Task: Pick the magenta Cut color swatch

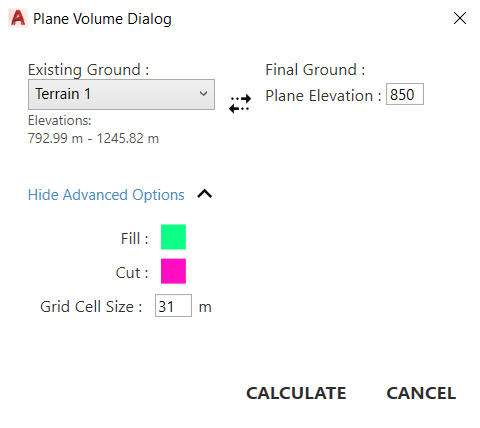Action: pos(173,271)
